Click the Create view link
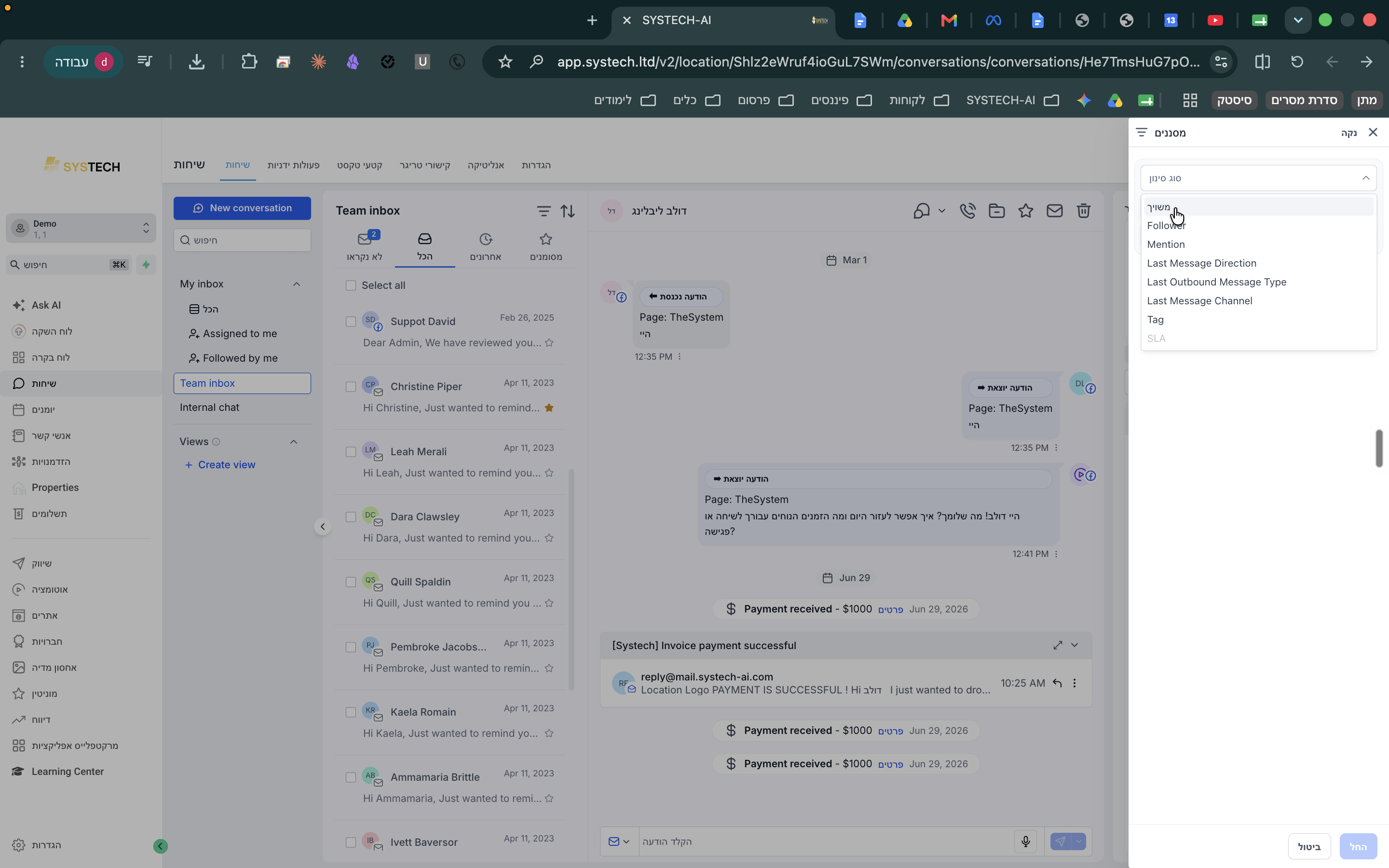This screenshot has height=868, width=1389. click(x=220, y=465)
